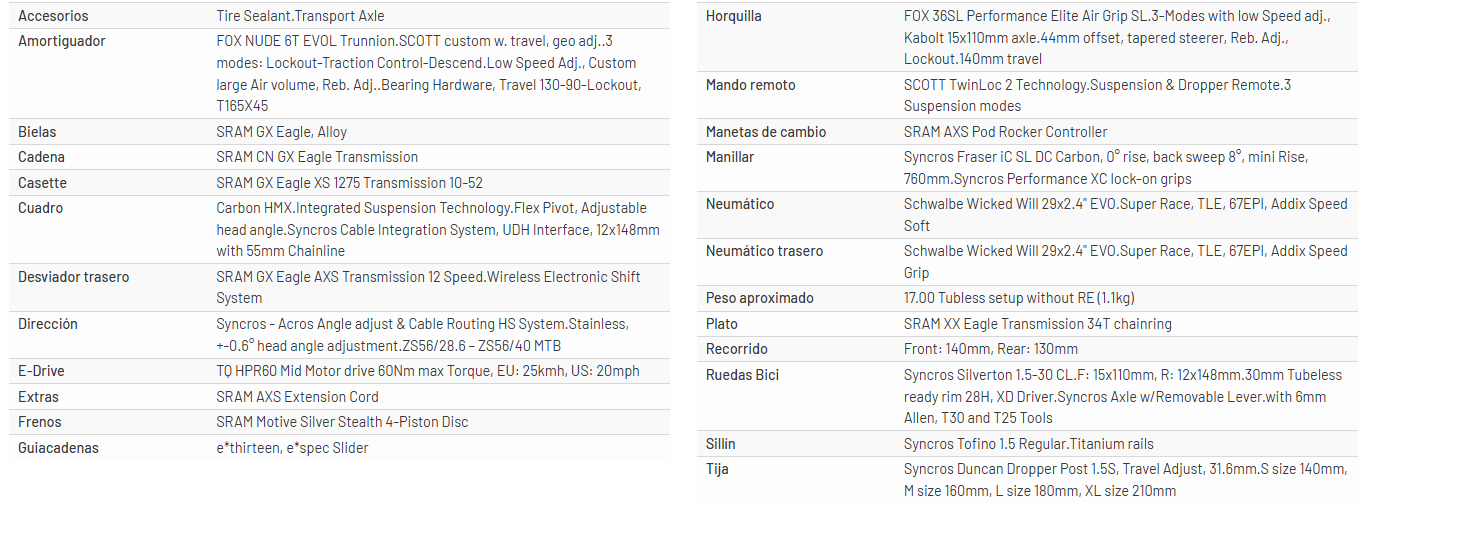Select the "Tija" row label
1462x538 pixels.
point(717,469)
